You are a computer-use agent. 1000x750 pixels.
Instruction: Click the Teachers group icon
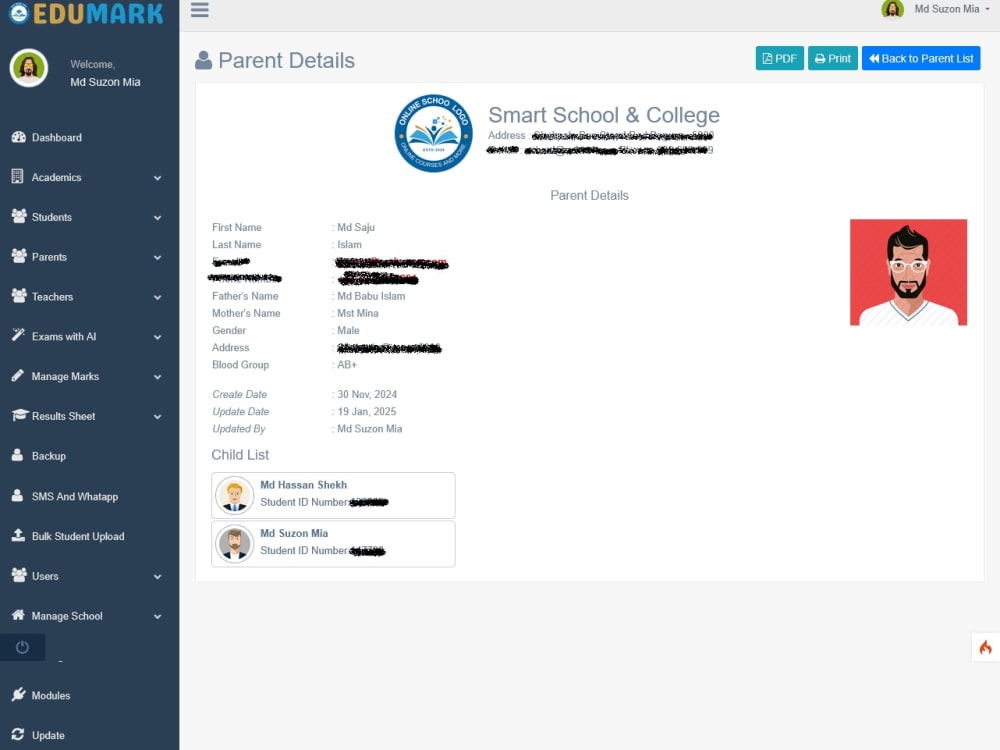pos(18,296)
